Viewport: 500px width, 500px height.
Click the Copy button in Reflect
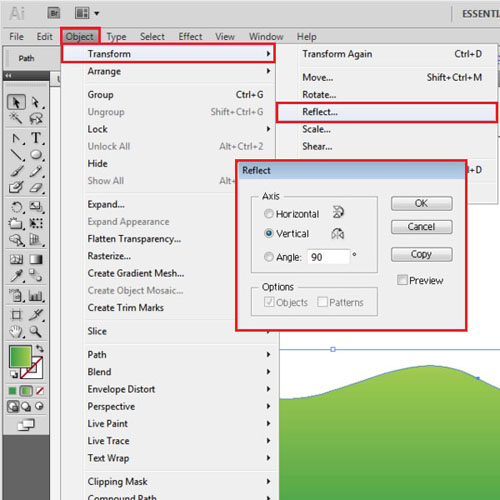[x=422, y=254]
